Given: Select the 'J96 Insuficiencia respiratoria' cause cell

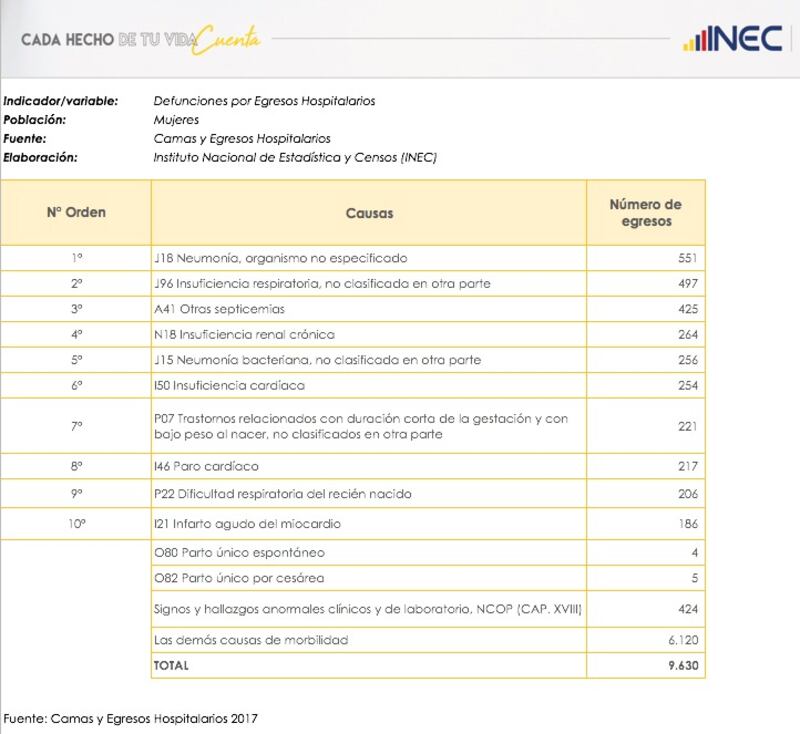Looking at the screenshot, I should coord(369,284).
